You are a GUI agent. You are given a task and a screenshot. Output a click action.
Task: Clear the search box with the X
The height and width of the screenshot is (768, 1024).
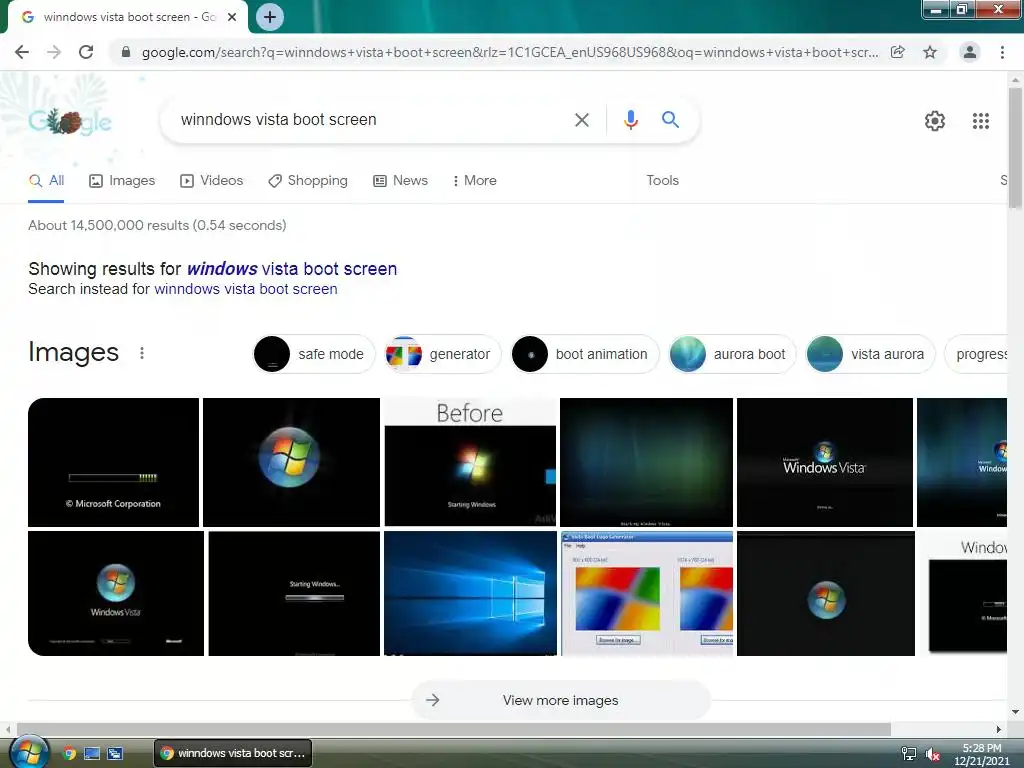coord(582,120)
